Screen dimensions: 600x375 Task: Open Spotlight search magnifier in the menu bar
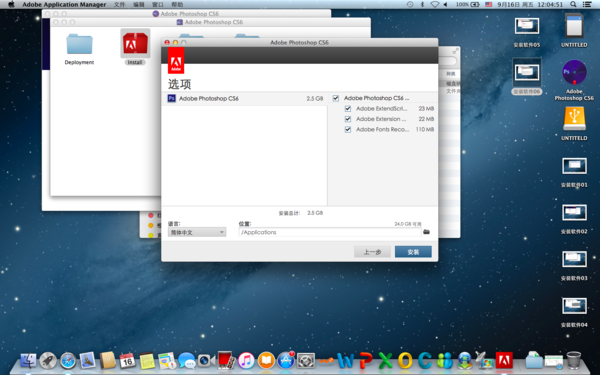(x=573, y=5)
